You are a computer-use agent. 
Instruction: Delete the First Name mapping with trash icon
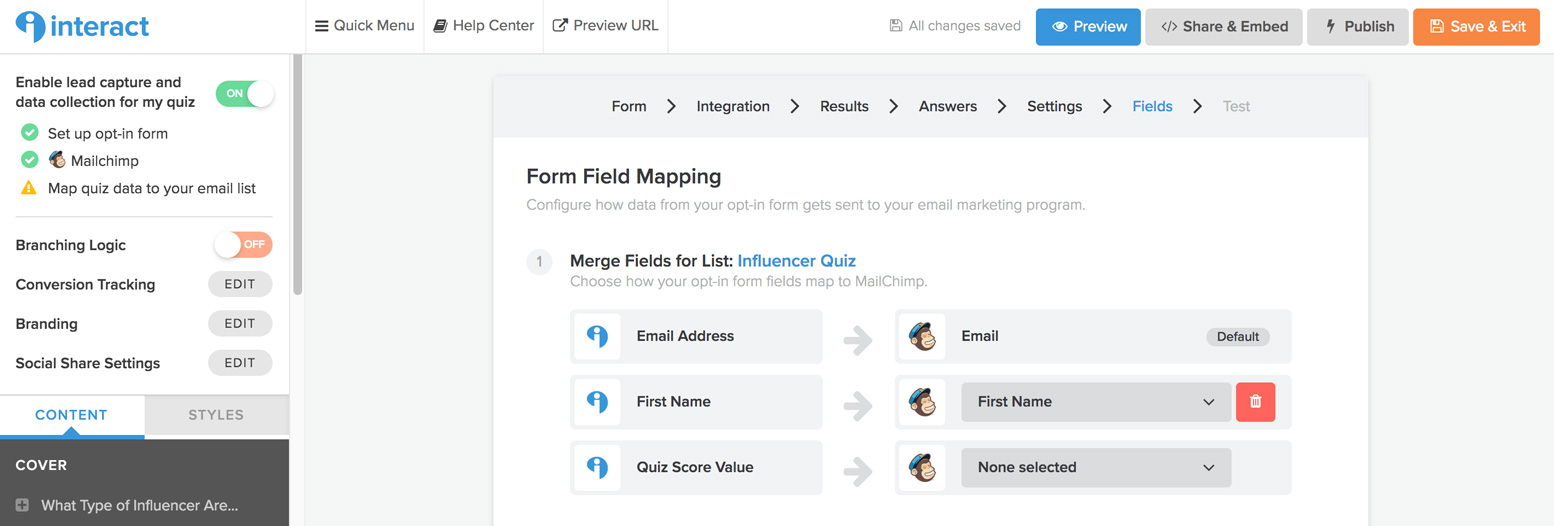[1256, 401]
